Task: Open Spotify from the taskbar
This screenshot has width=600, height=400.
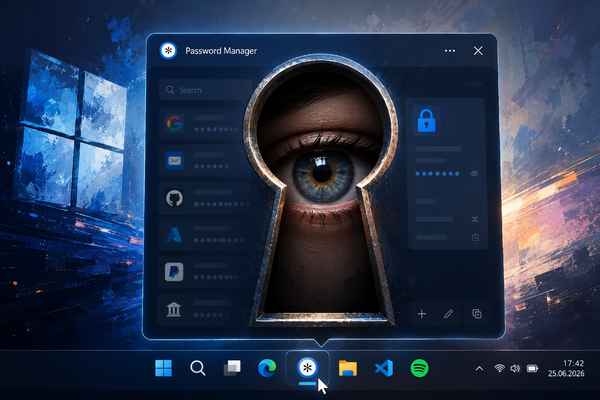Action: pyautogui.click(x=419, y=369)
